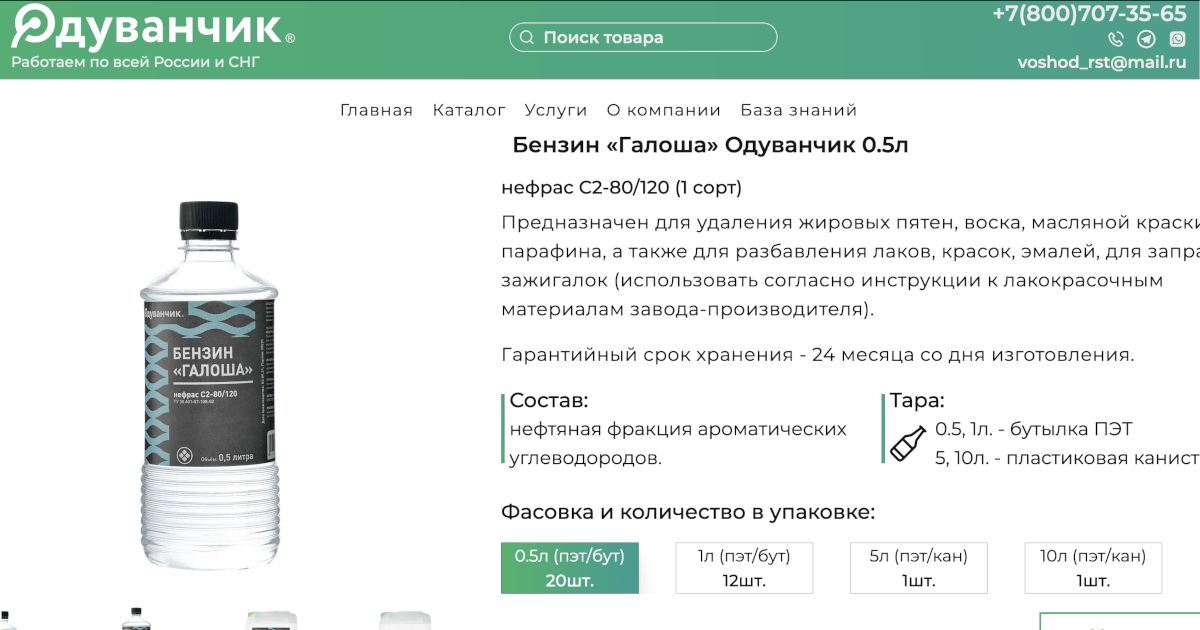The width and height of the screenshot is (1200, 630).
Task: Open the О компании menu item
Action: point(664,110)
